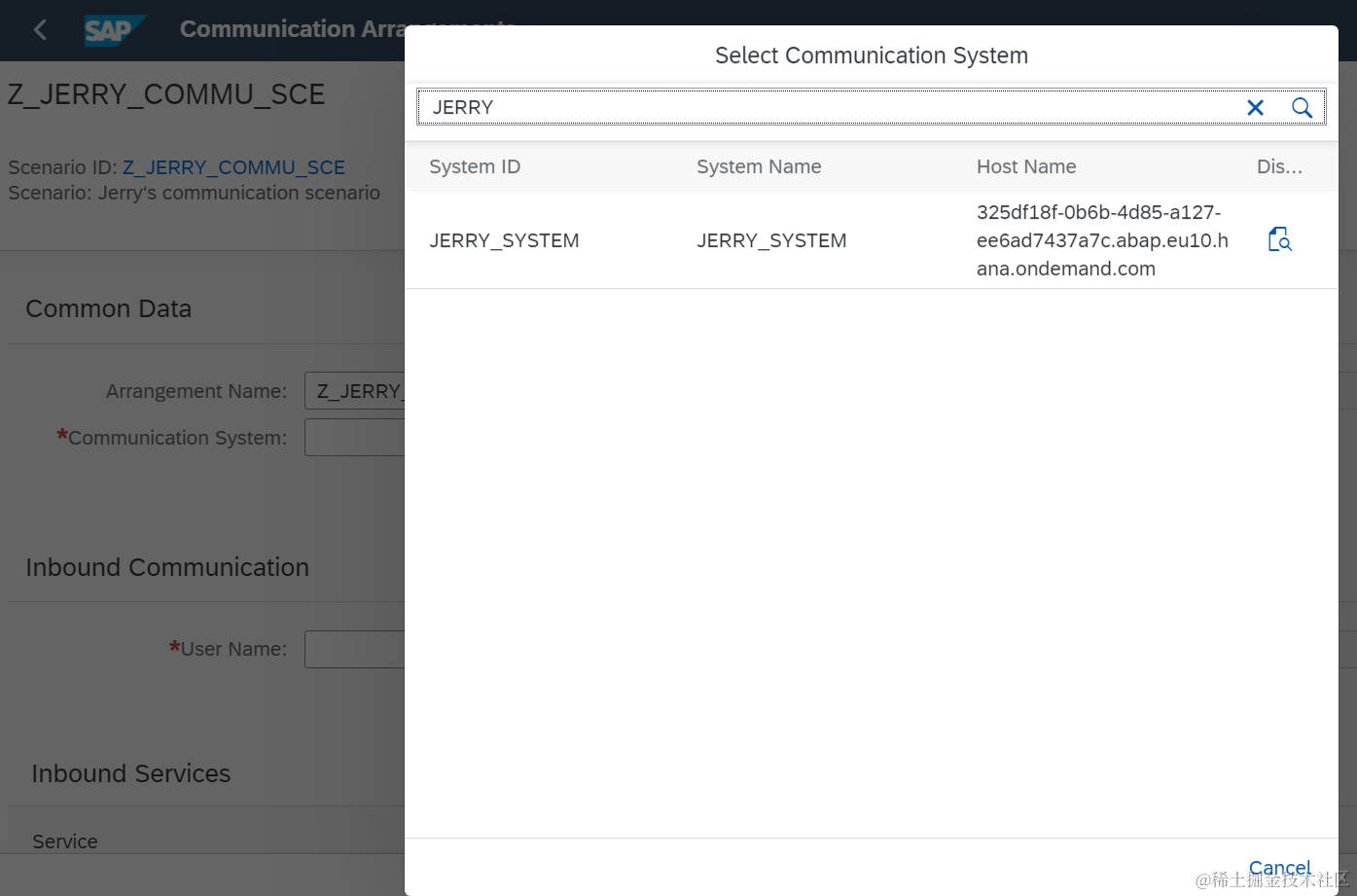Viewport: 1357px width, 896px height.
Task: Cancel the Select Communication System dialog
Action: 1279,868
